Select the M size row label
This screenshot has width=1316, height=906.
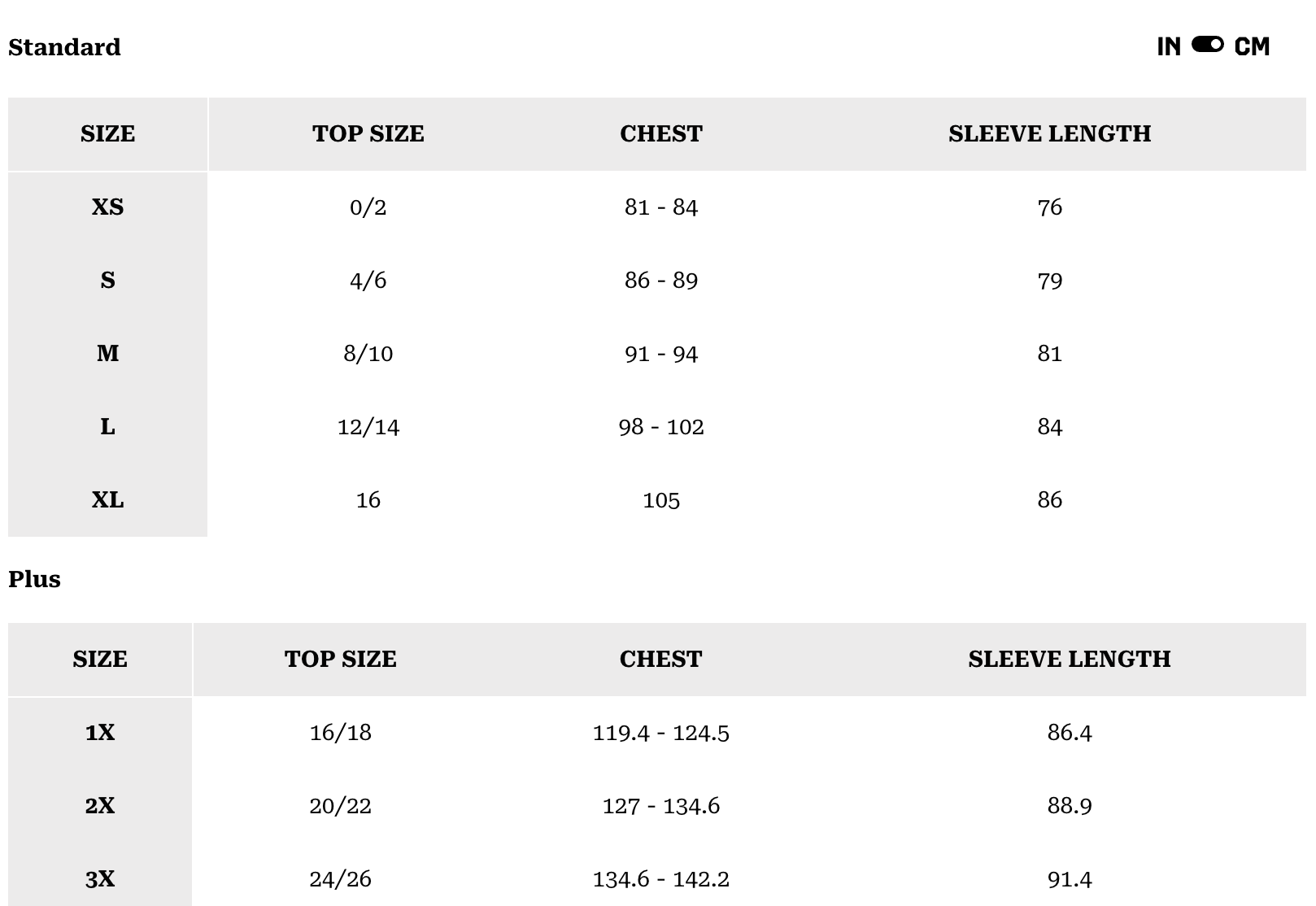tap(107, 354)
